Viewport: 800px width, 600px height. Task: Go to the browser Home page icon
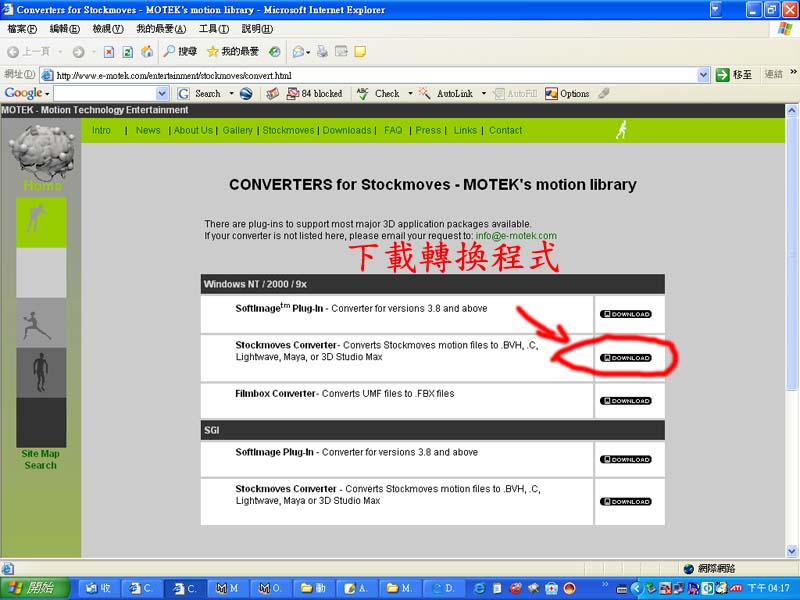147,52
